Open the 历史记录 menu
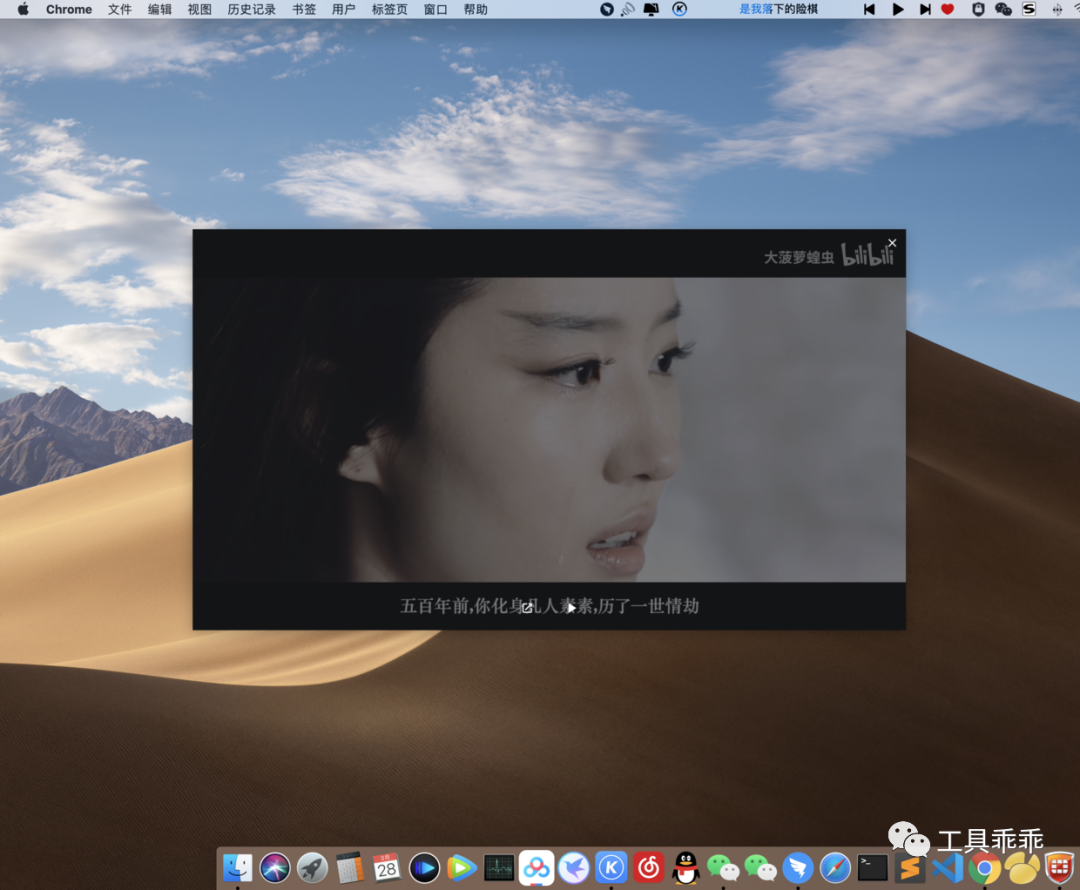The image size is (1080, 890). click(251, 9)
